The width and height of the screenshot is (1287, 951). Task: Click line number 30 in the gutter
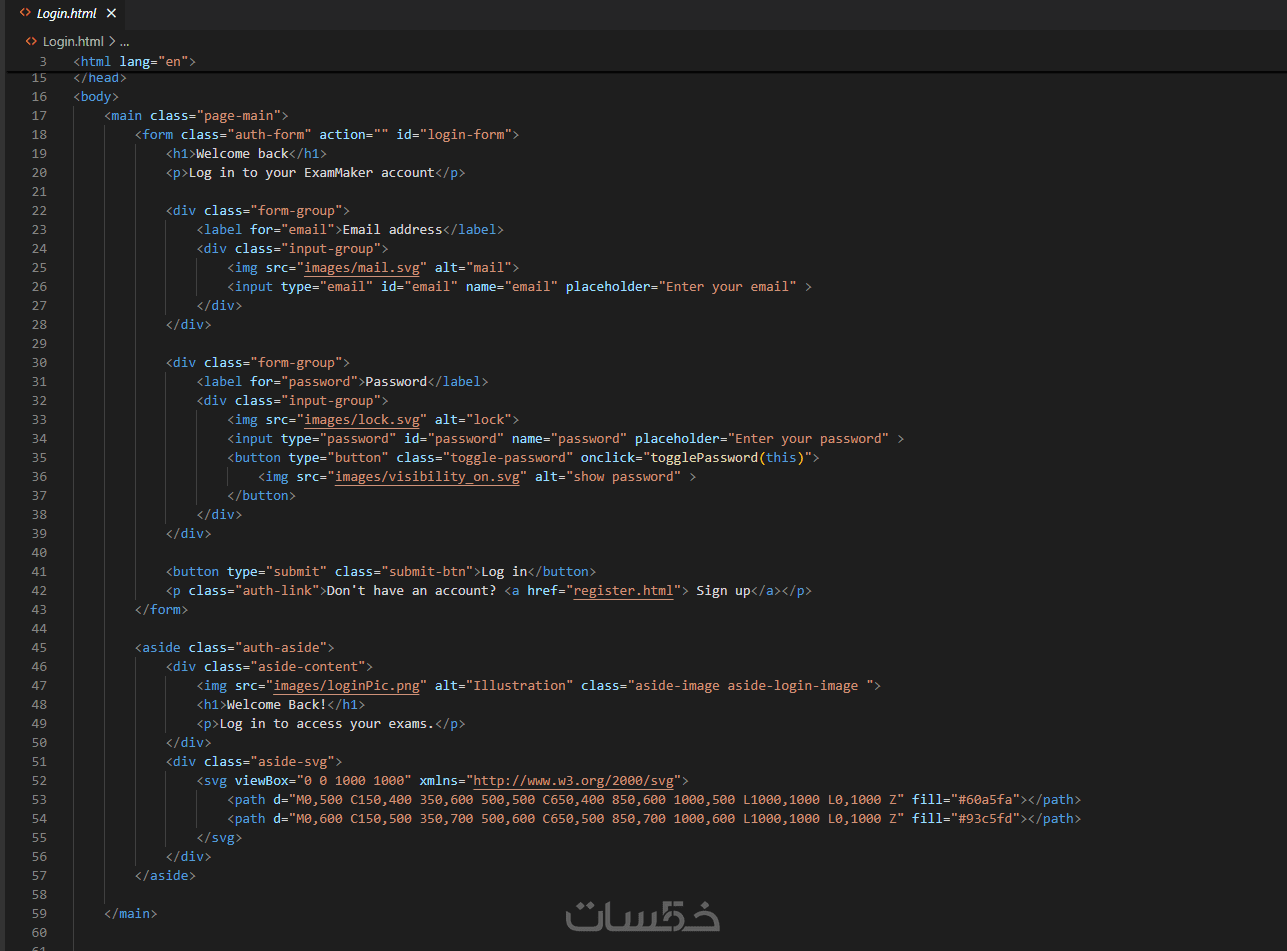39,362
